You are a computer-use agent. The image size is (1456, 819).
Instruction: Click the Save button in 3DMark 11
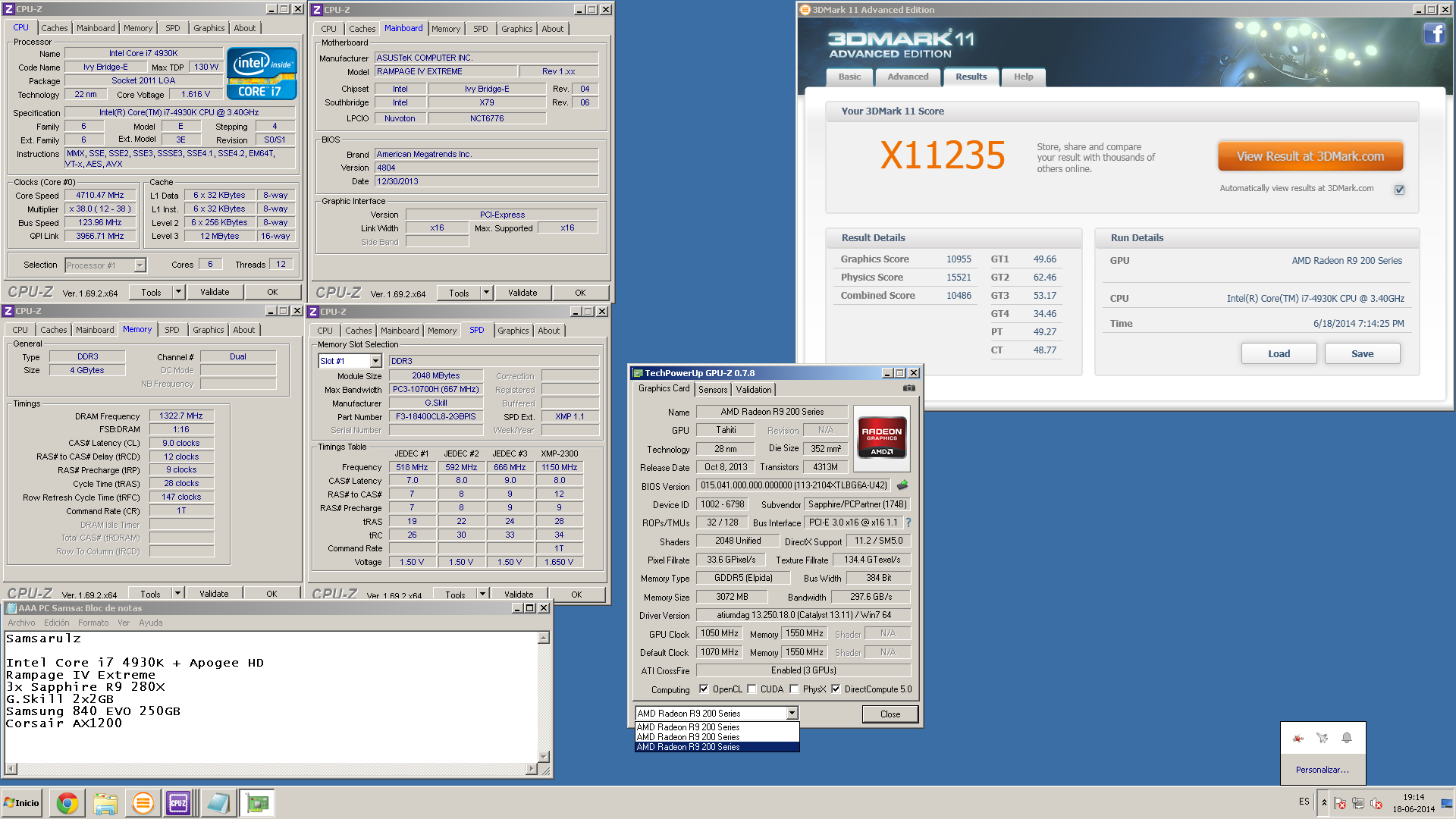[x=1362, y=354]
